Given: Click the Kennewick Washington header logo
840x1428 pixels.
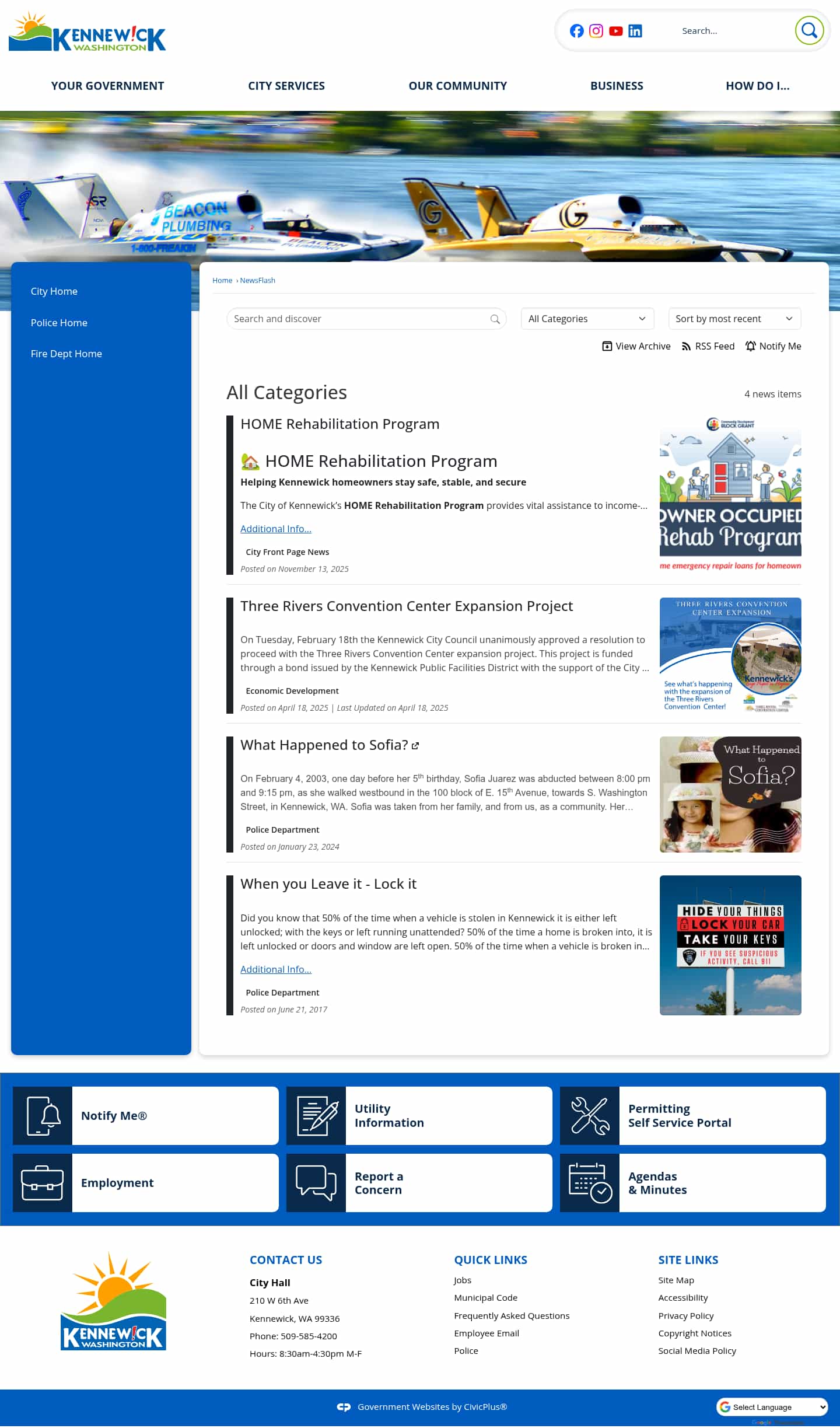Looking at the screenshot, I should coord(87,32).
